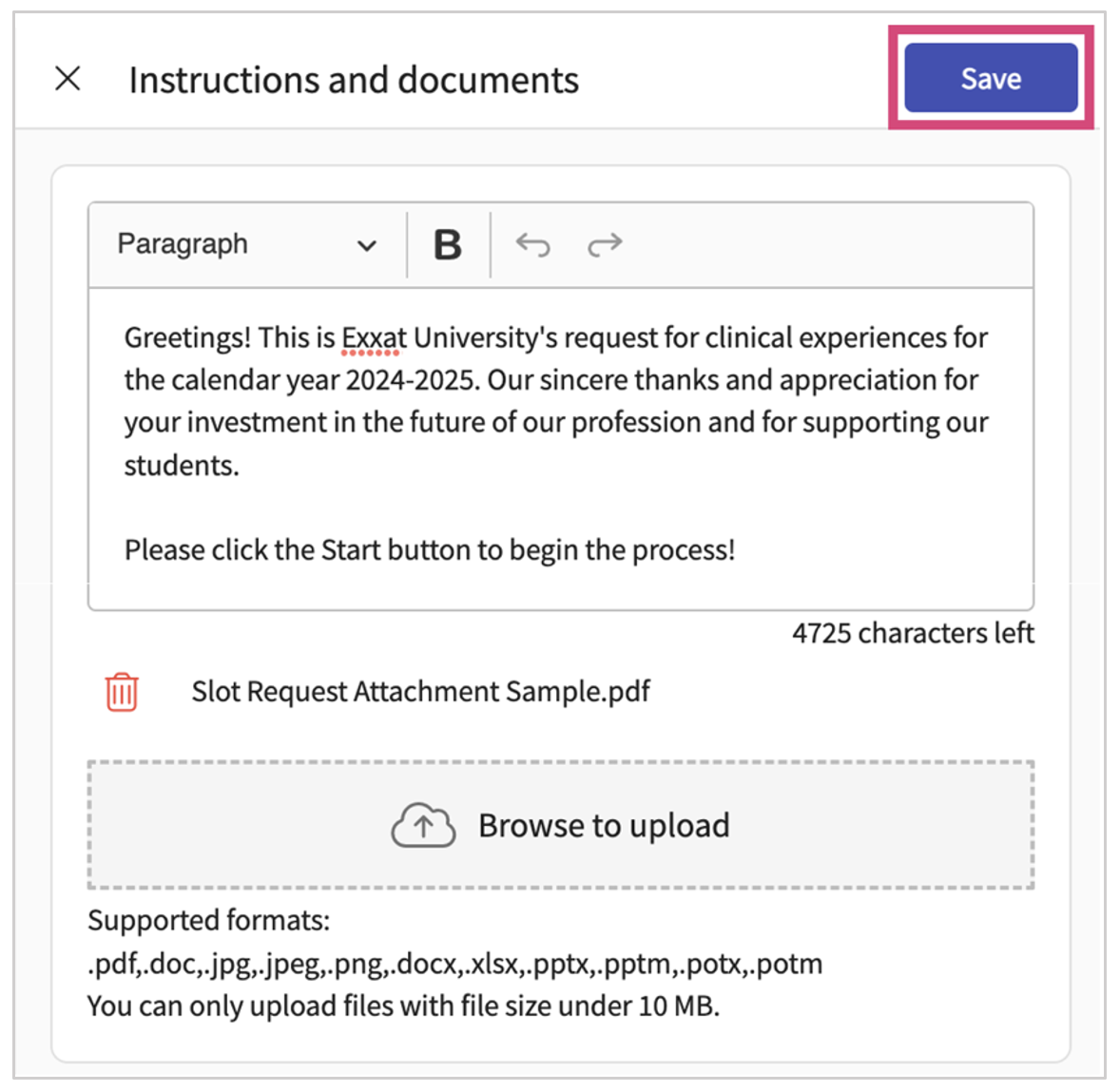
Task: Click the word Greetings in the editor
Action: tap(187, 338)
